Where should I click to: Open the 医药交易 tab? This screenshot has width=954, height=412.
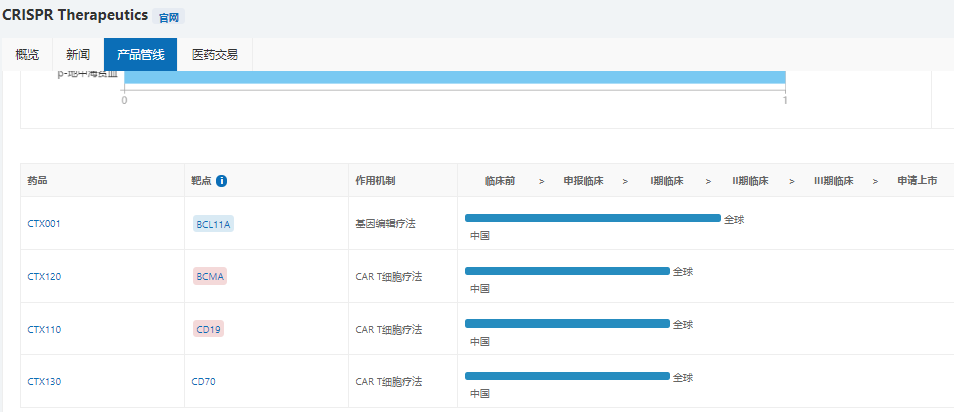pos(215,55)
